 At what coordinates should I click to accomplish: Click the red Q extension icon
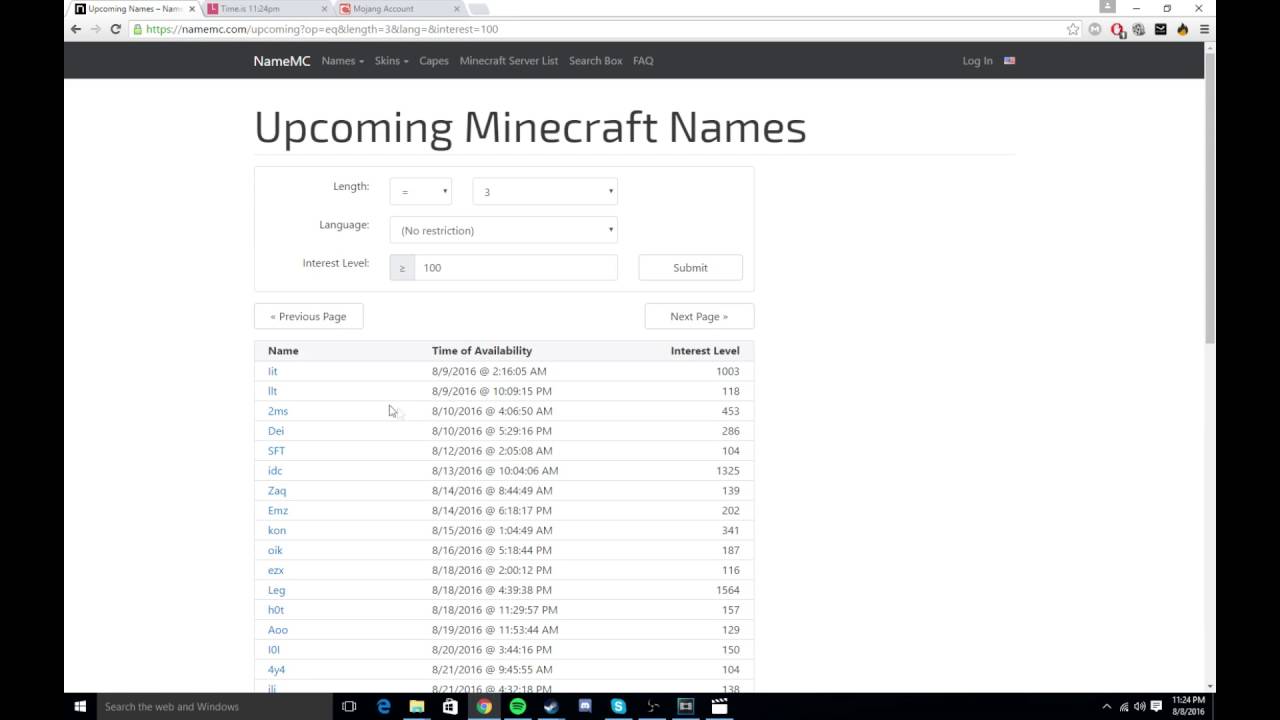(1117, 29)
